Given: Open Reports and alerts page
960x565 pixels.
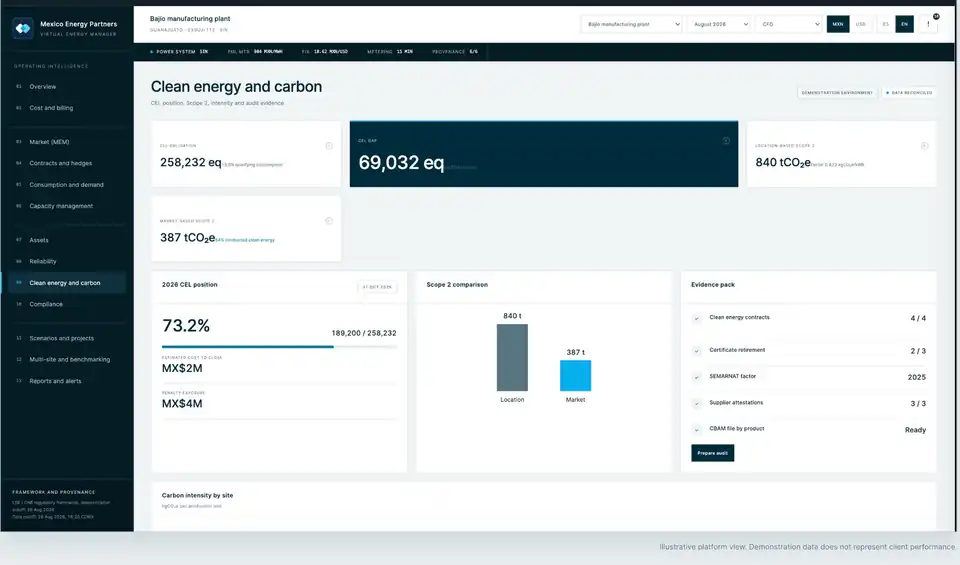Looking at the screenshot, I should point(67,381).
